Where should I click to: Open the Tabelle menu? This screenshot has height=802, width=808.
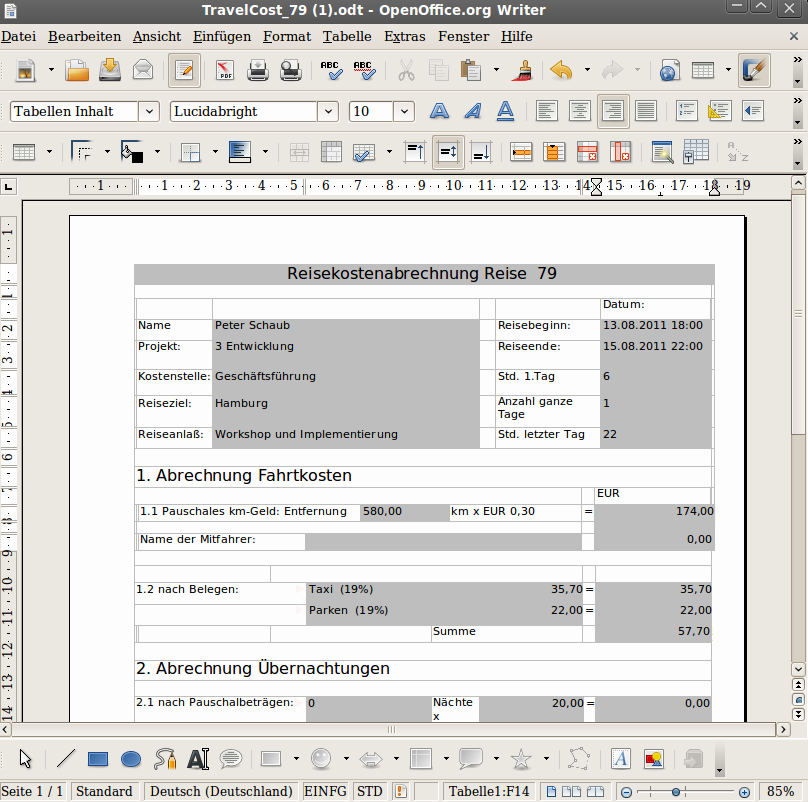(346, 37)
